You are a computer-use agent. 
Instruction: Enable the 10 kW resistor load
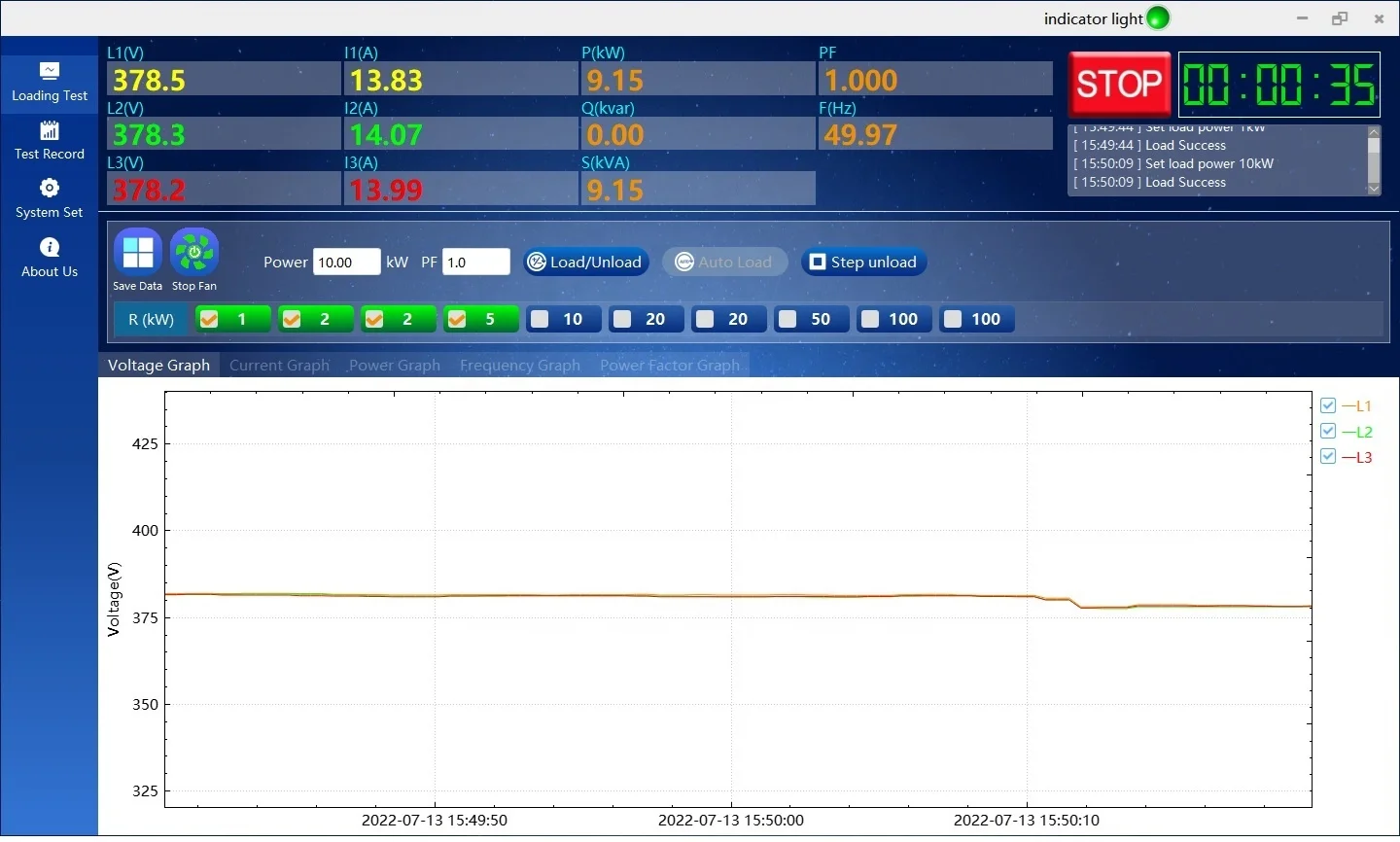(540, 319)
